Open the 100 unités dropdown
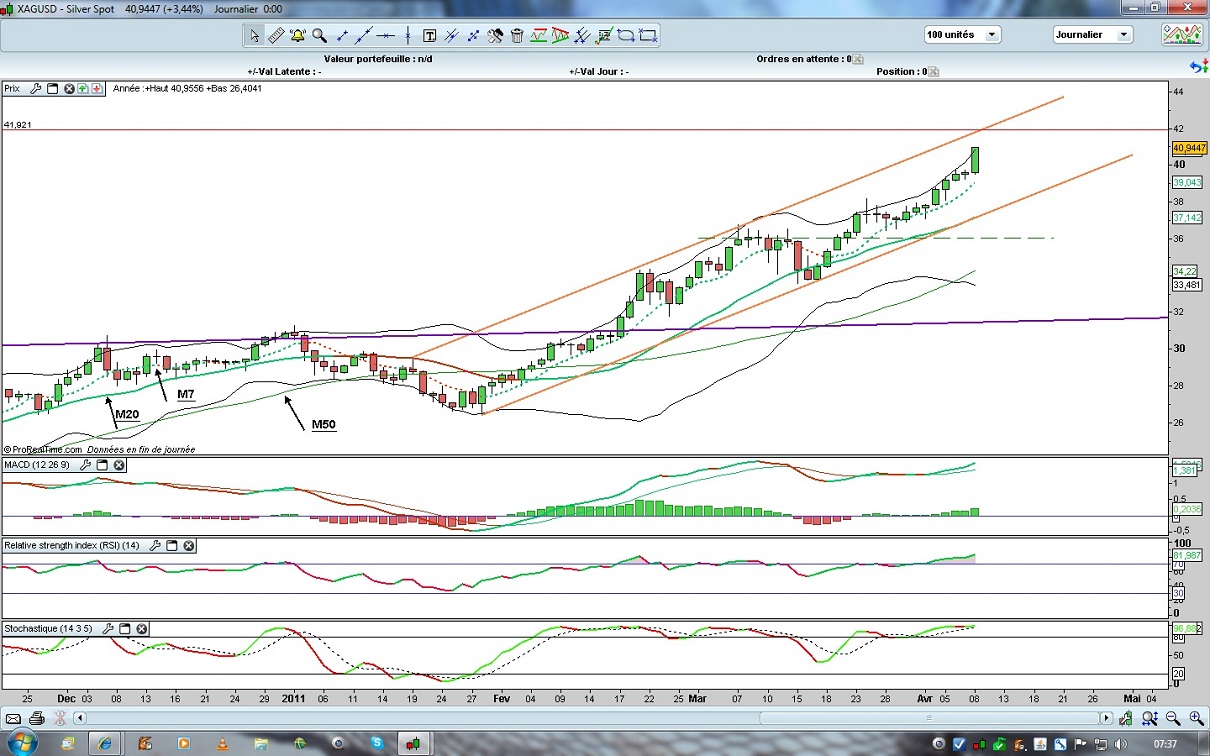Viewport: 1210px width, 756px height. (991, 35)
